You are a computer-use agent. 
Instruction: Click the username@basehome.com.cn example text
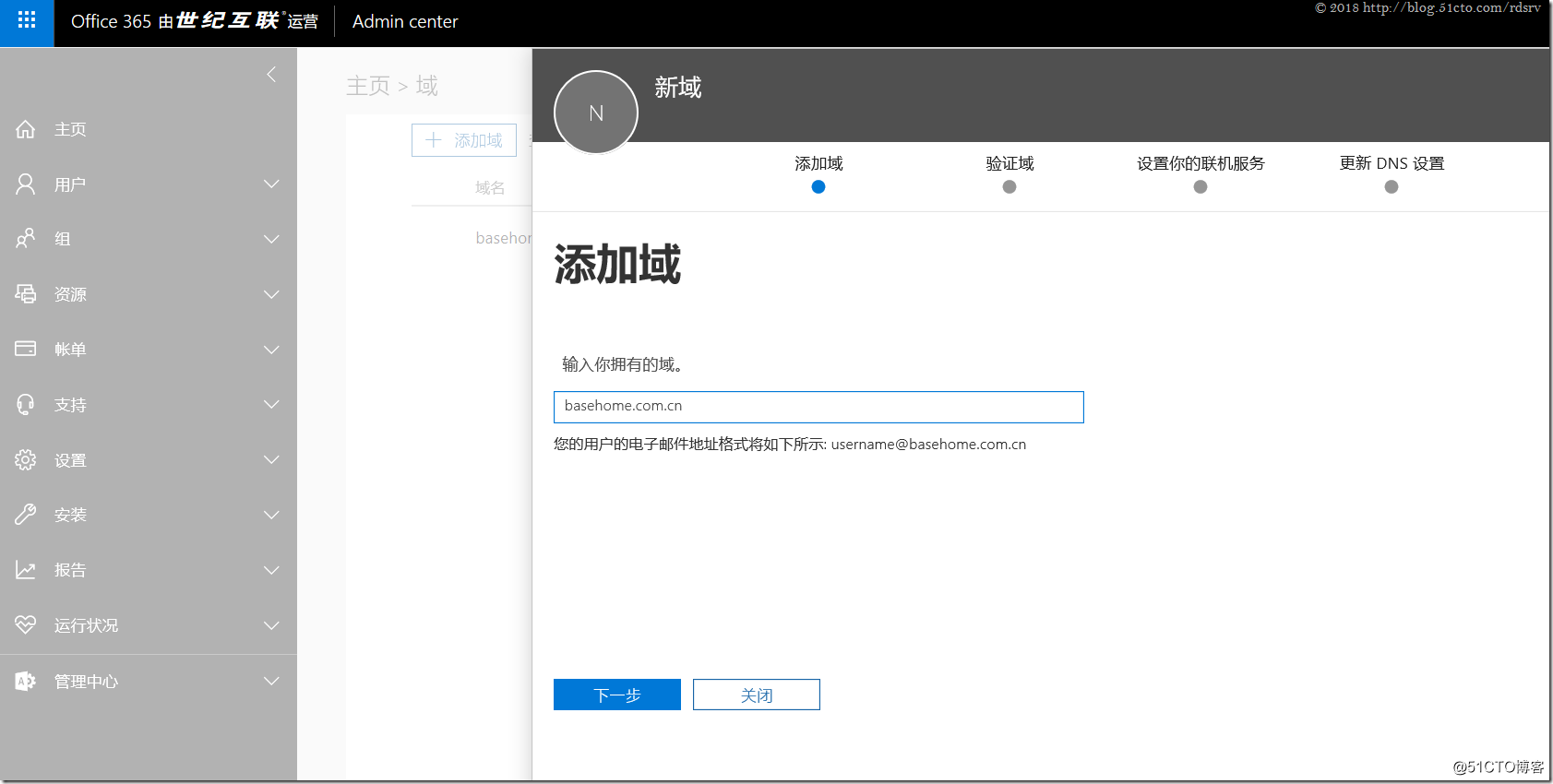coord(928,445)
